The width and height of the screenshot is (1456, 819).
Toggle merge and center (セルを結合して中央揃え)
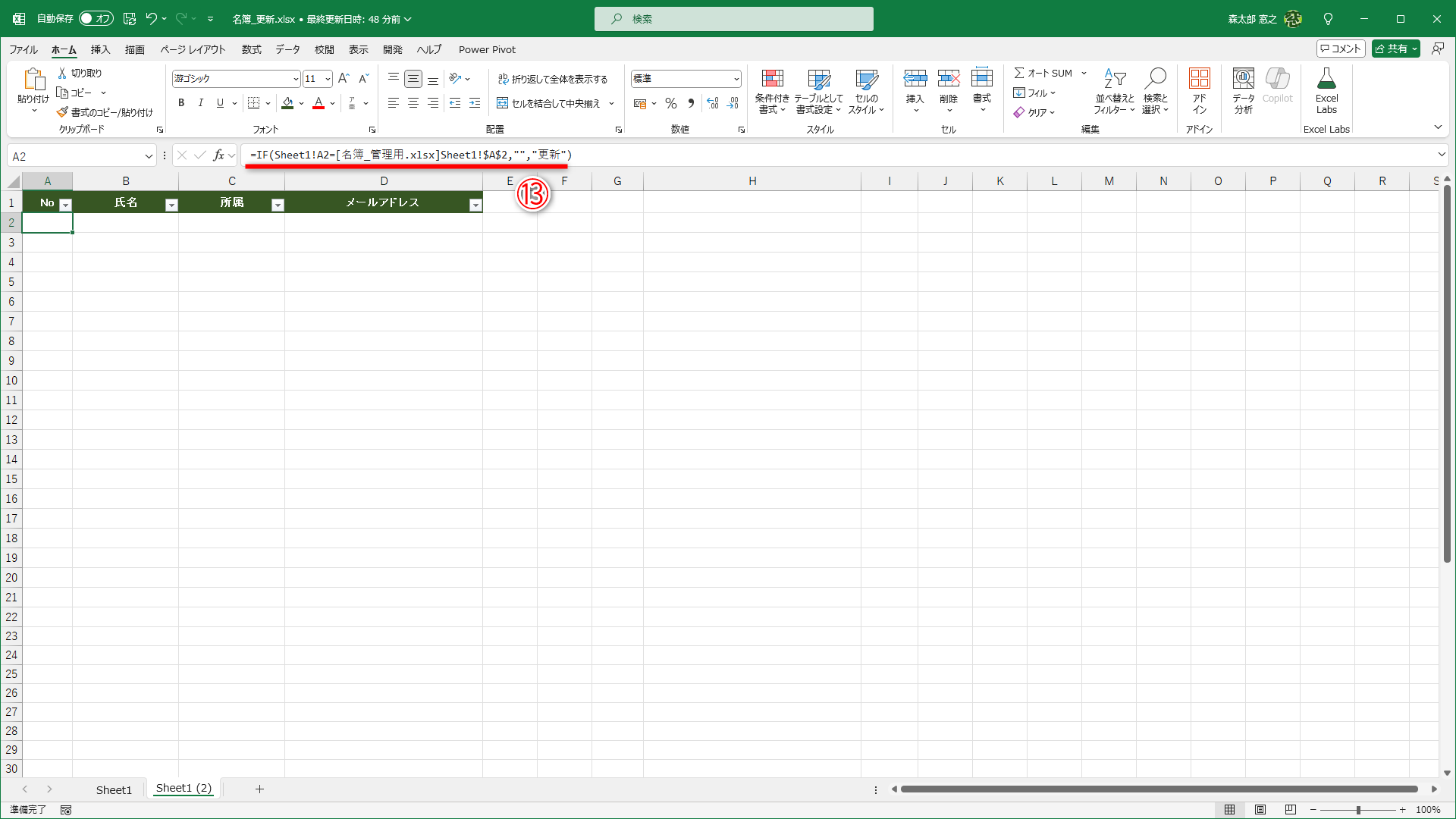coord(548,103)
